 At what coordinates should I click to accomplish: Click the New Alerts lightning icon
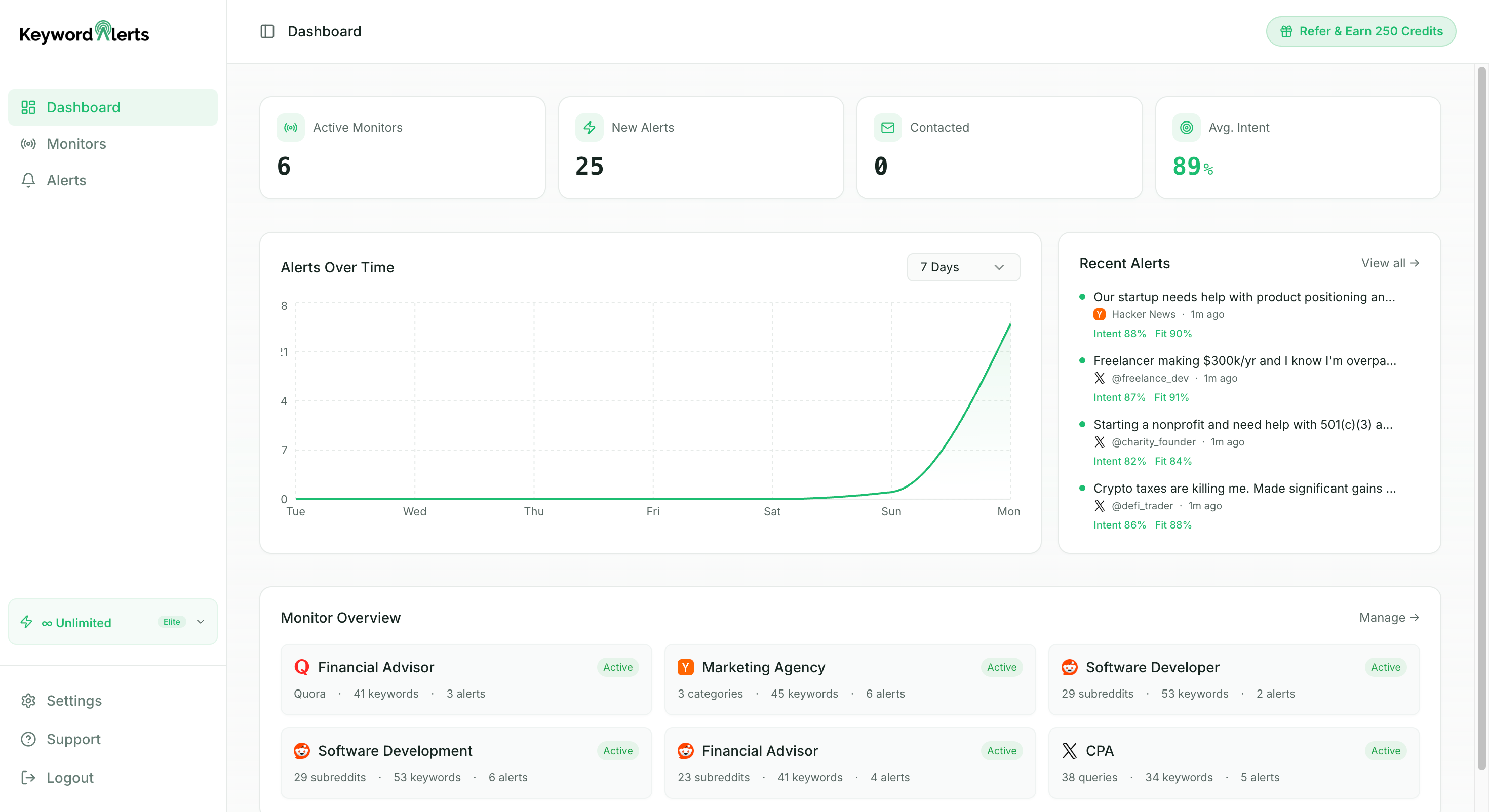point(589,127)
